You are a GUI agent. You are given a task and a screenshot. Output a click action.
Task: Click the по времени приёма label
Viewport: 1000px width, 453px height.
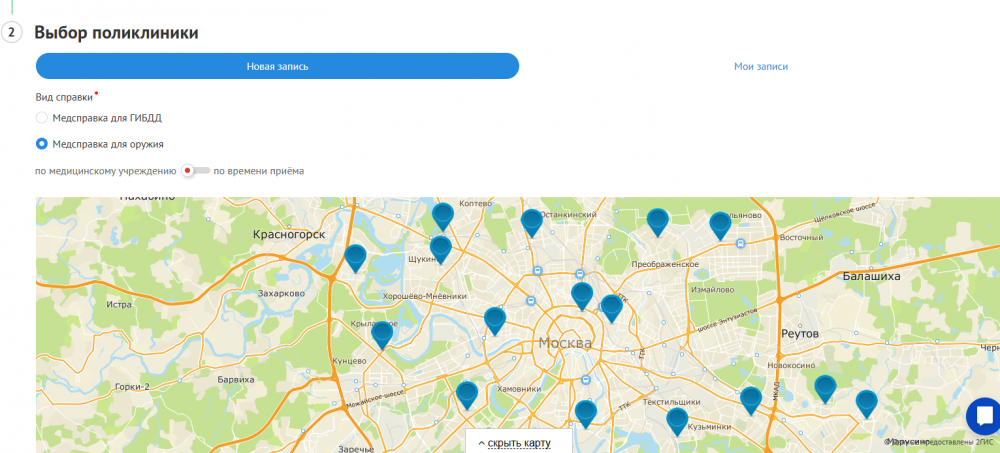click(x=259, y=171)
